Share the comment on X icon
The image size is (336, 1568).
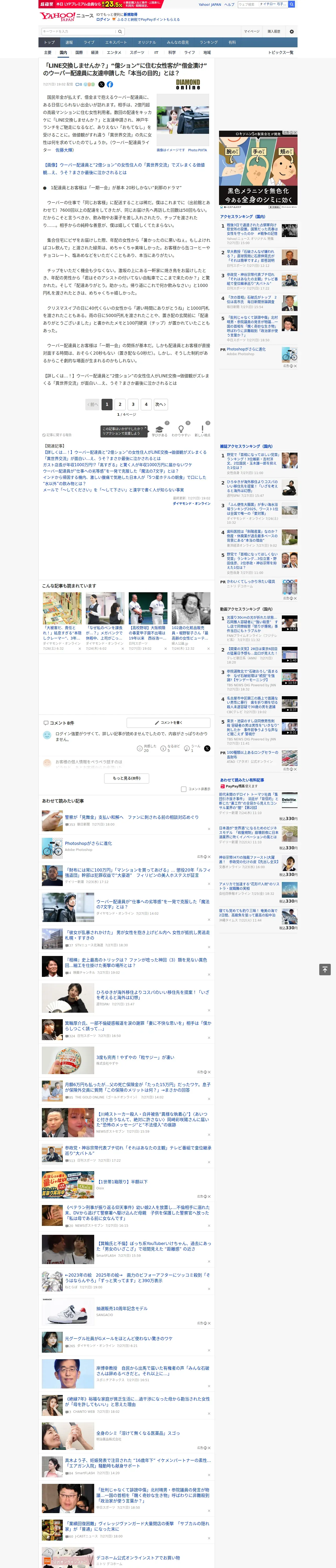click(207, 748)
